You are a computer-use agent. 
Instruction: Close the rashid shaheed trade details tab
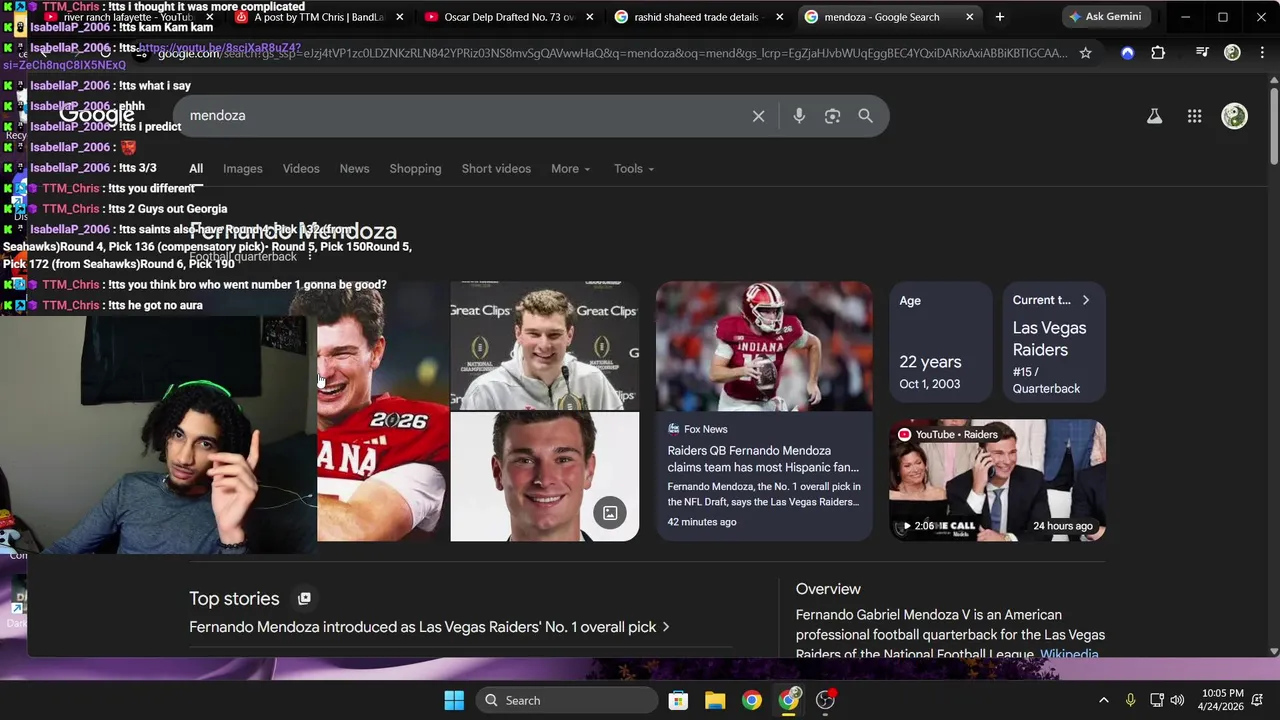click(x=779, y=17)
